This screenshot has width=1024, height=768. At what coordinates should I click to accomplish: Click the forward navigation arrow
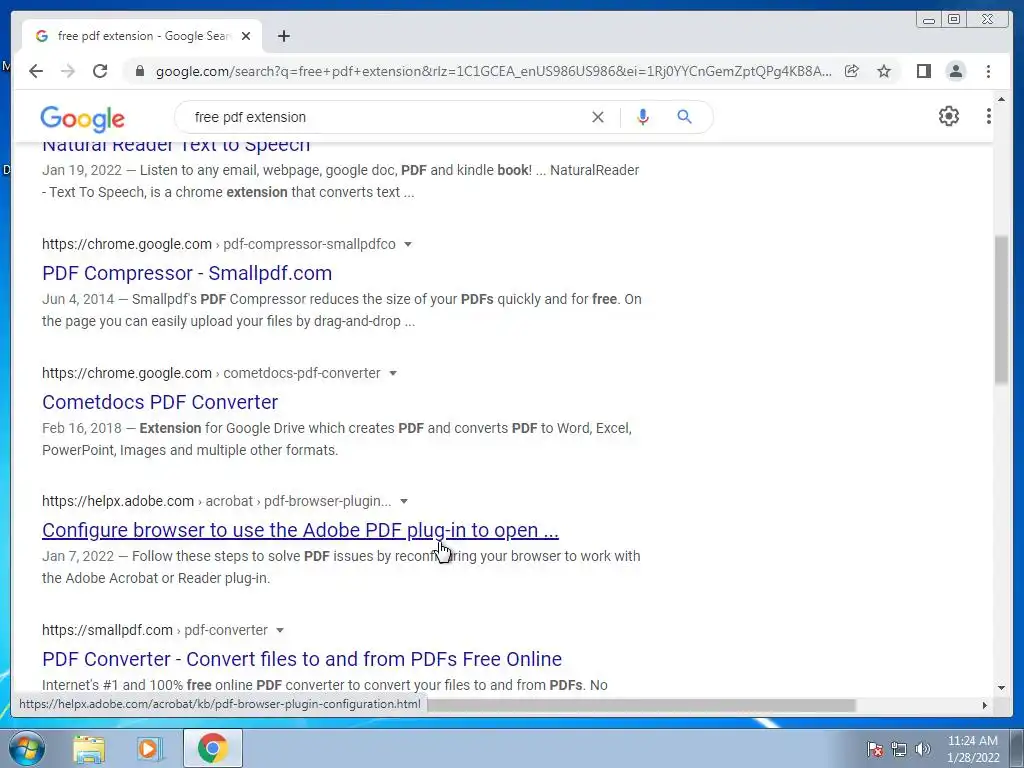pyautogui.click(x=68, y=71)
